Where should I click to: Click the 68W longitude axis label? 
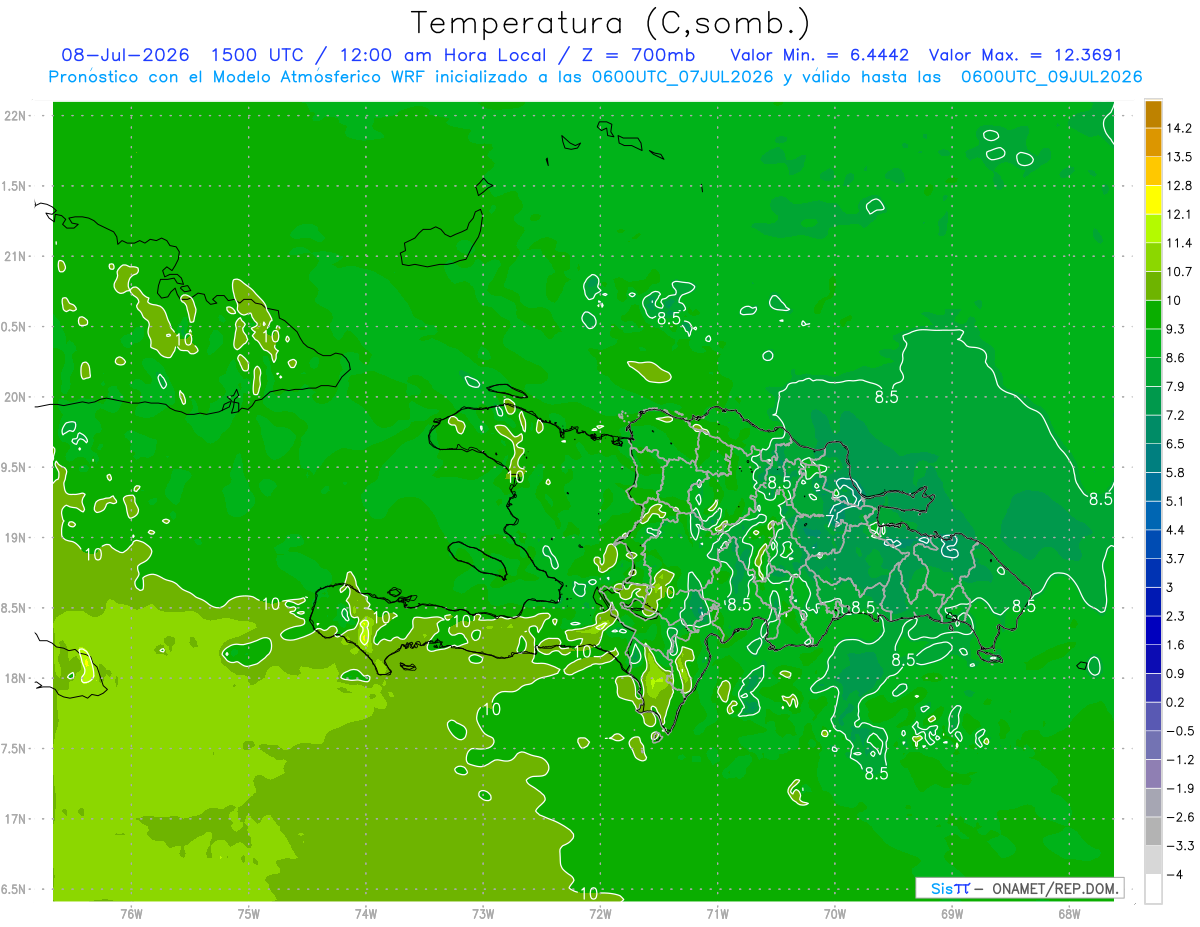(1069, 913)
